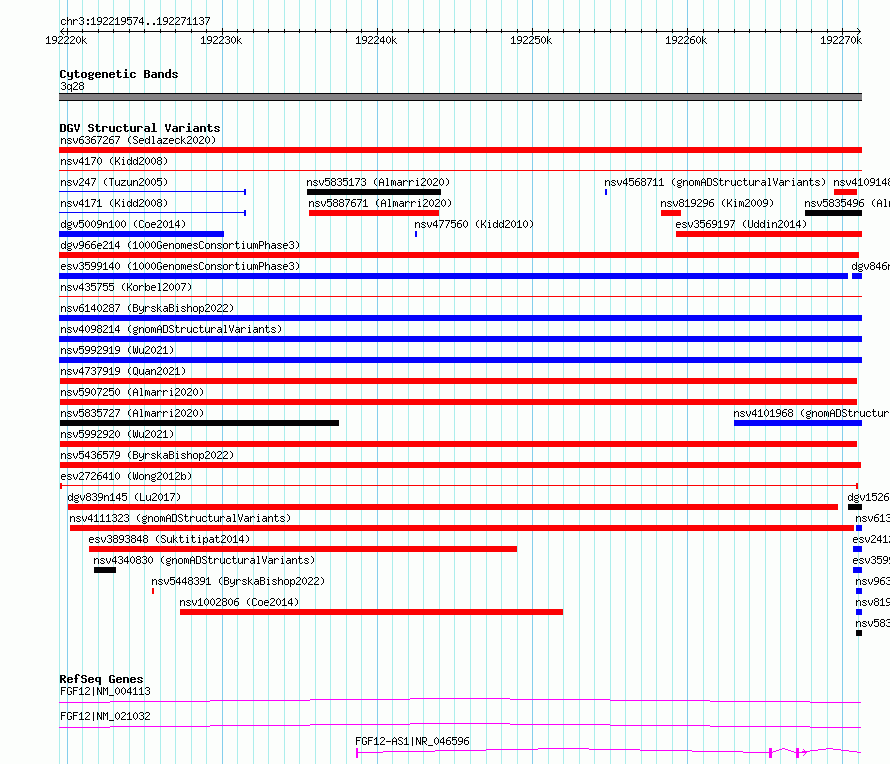Click the RefSeq Genes track heading
This screenshot has width=890, height=764.
tap(101, 679)
